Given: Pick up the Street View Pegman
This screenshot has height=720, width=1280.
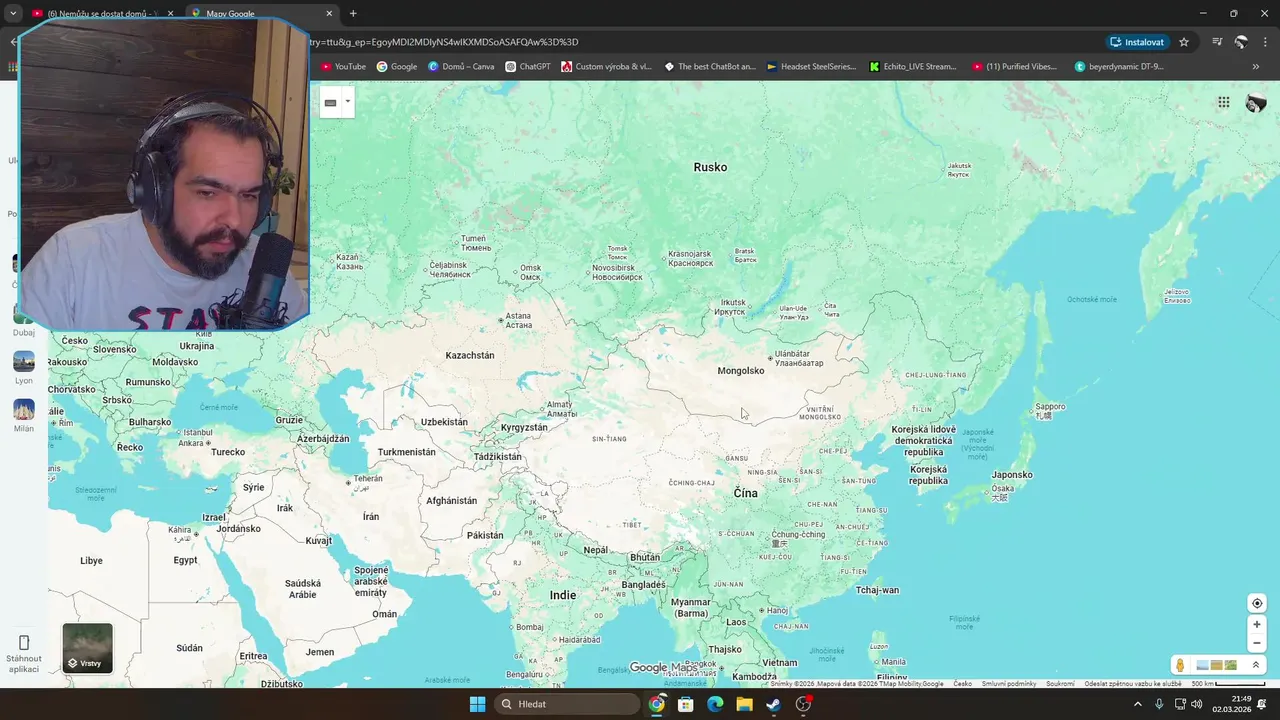Looking at the screenshot, I should pyautogui.click(x=1180, y=665).
